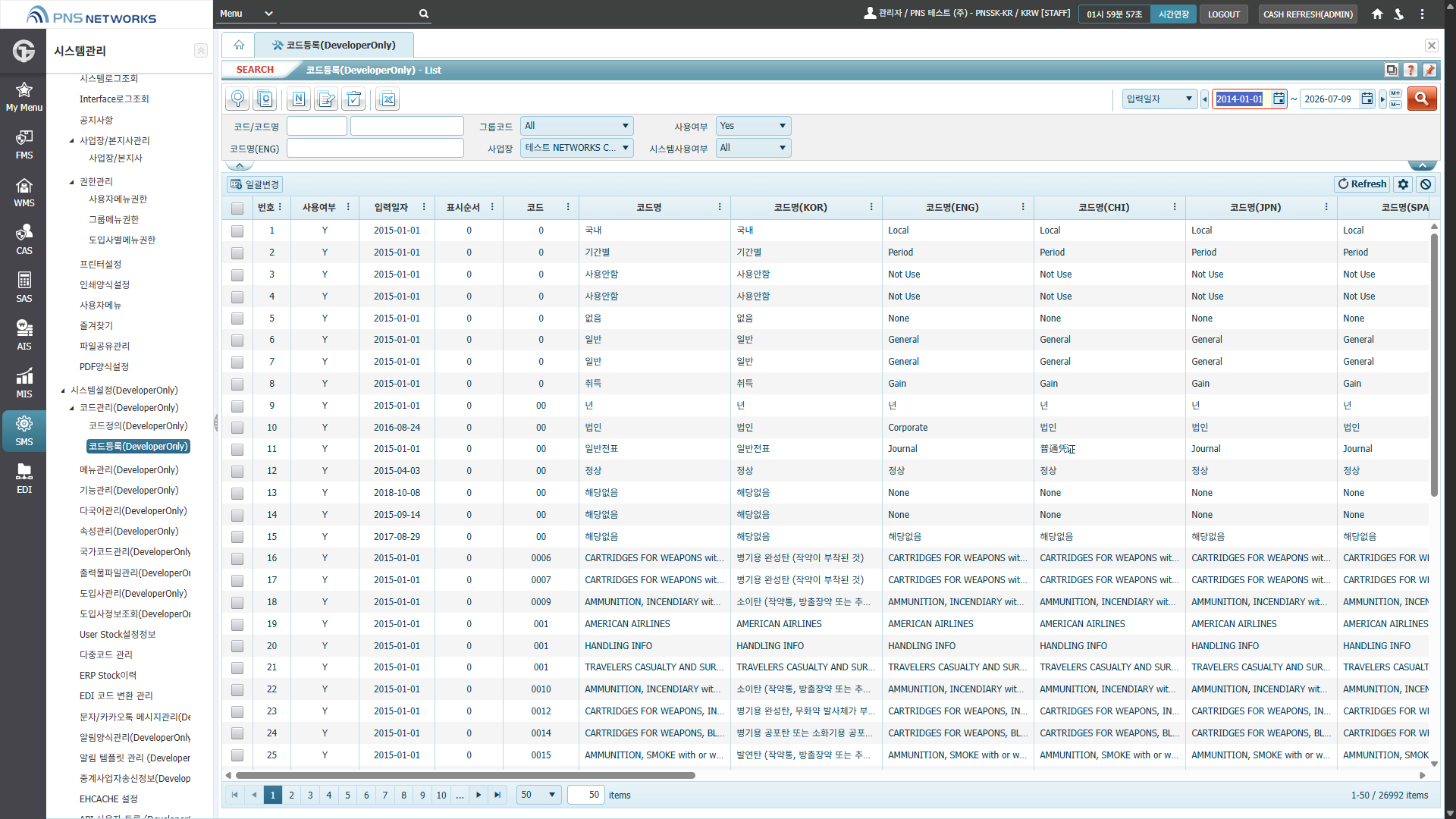The height and width of the screenshot is (819, 1456).
Task: Click the copy 'C' toolbar icon
Action: tap(265, 99)
